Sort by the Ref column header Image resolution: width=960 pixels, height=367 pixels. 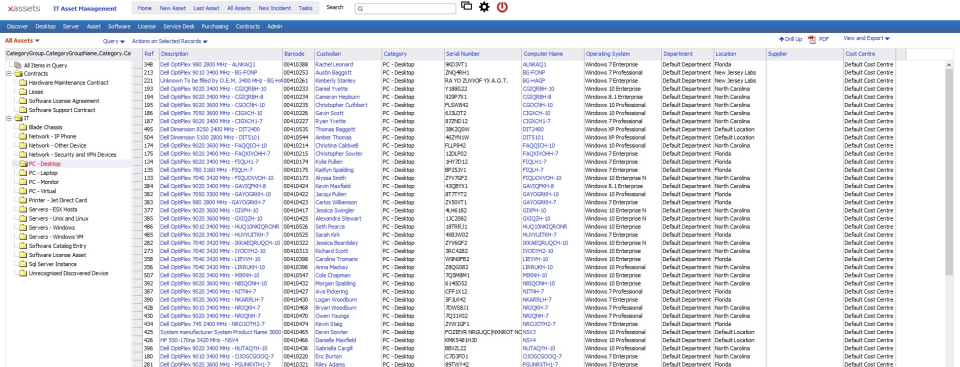(x=149, y=54)
